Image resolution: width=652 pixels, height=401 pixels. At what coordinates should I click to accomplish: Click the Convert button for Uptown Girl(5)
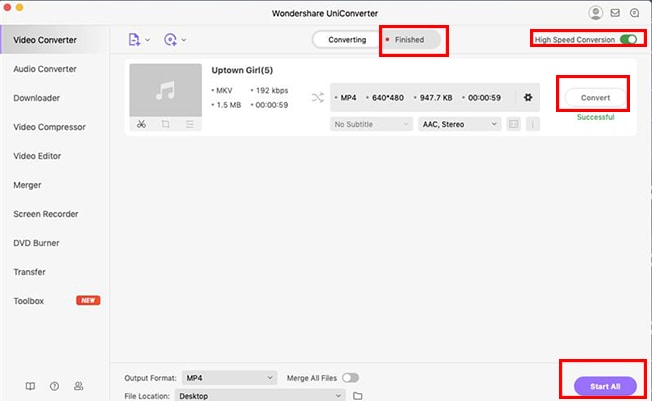595,98
